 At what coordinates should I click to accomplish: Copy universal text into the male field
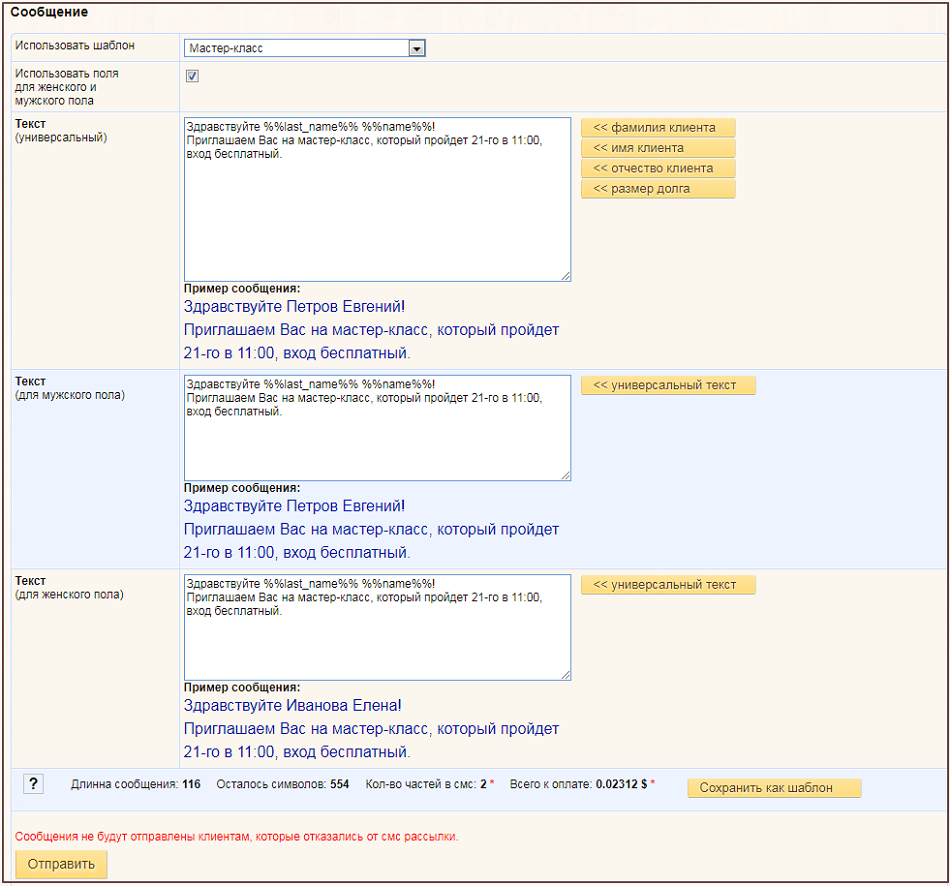coord(667,385)
